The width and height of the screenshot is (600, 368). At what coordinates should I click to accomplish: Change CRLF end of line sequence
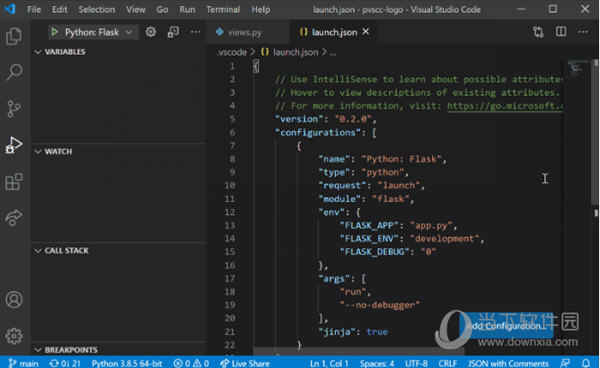pyautogui.click(x=447, y=363)
